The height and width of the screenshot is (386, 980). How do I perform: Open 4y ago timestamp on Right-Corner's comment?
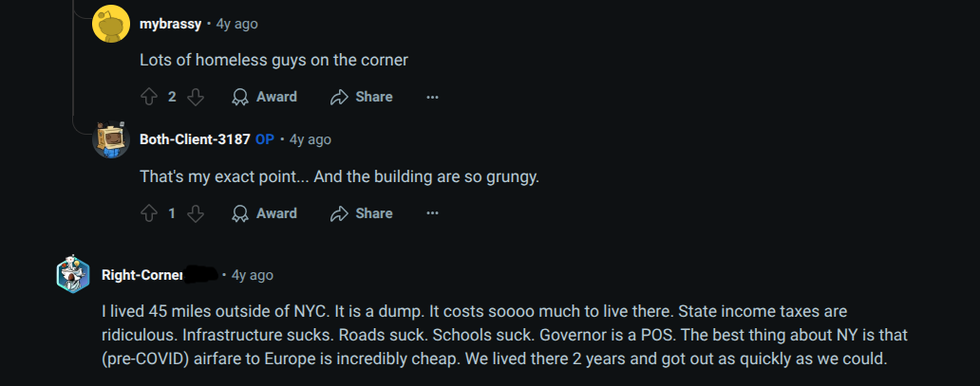[x=252, y=275]
